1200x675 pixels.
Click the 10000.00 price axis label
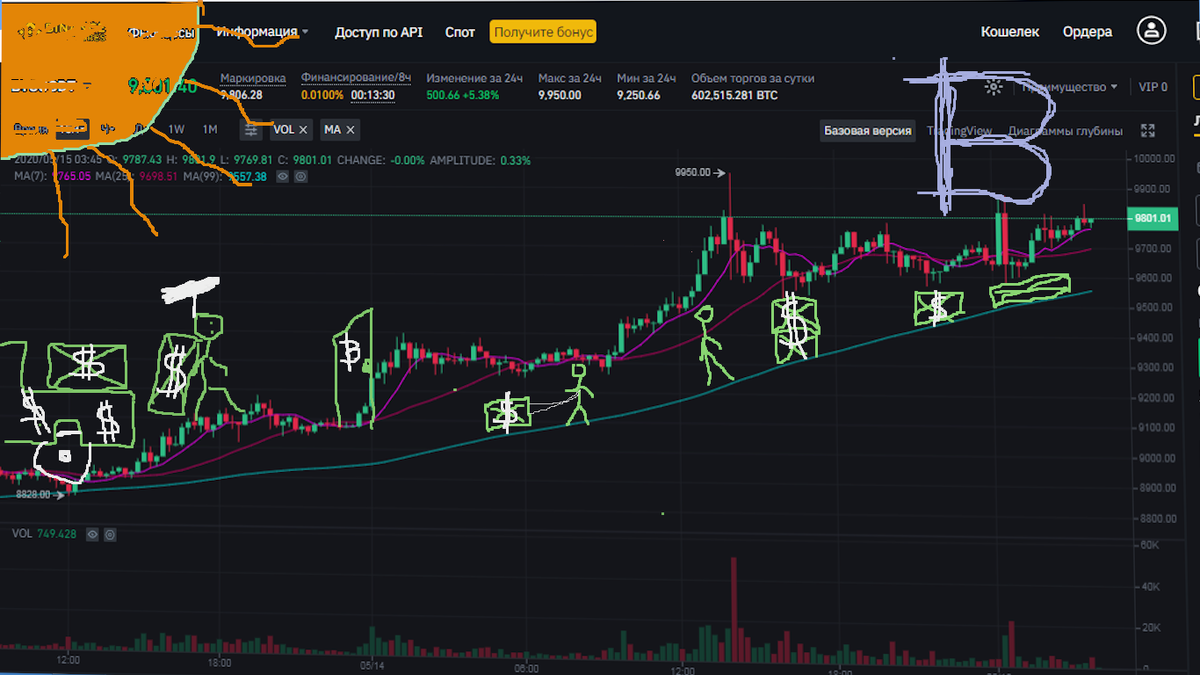(x=1155, y=159)
